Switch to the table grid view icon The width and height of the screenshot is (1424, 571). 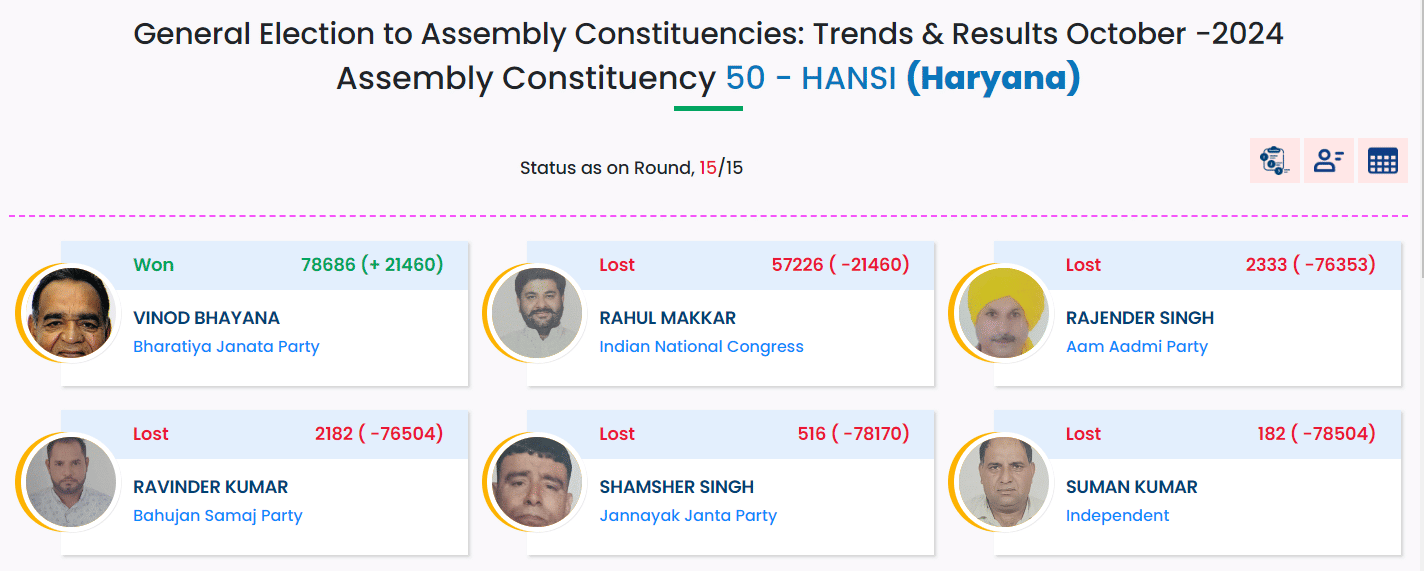[x=1382, y=161]
